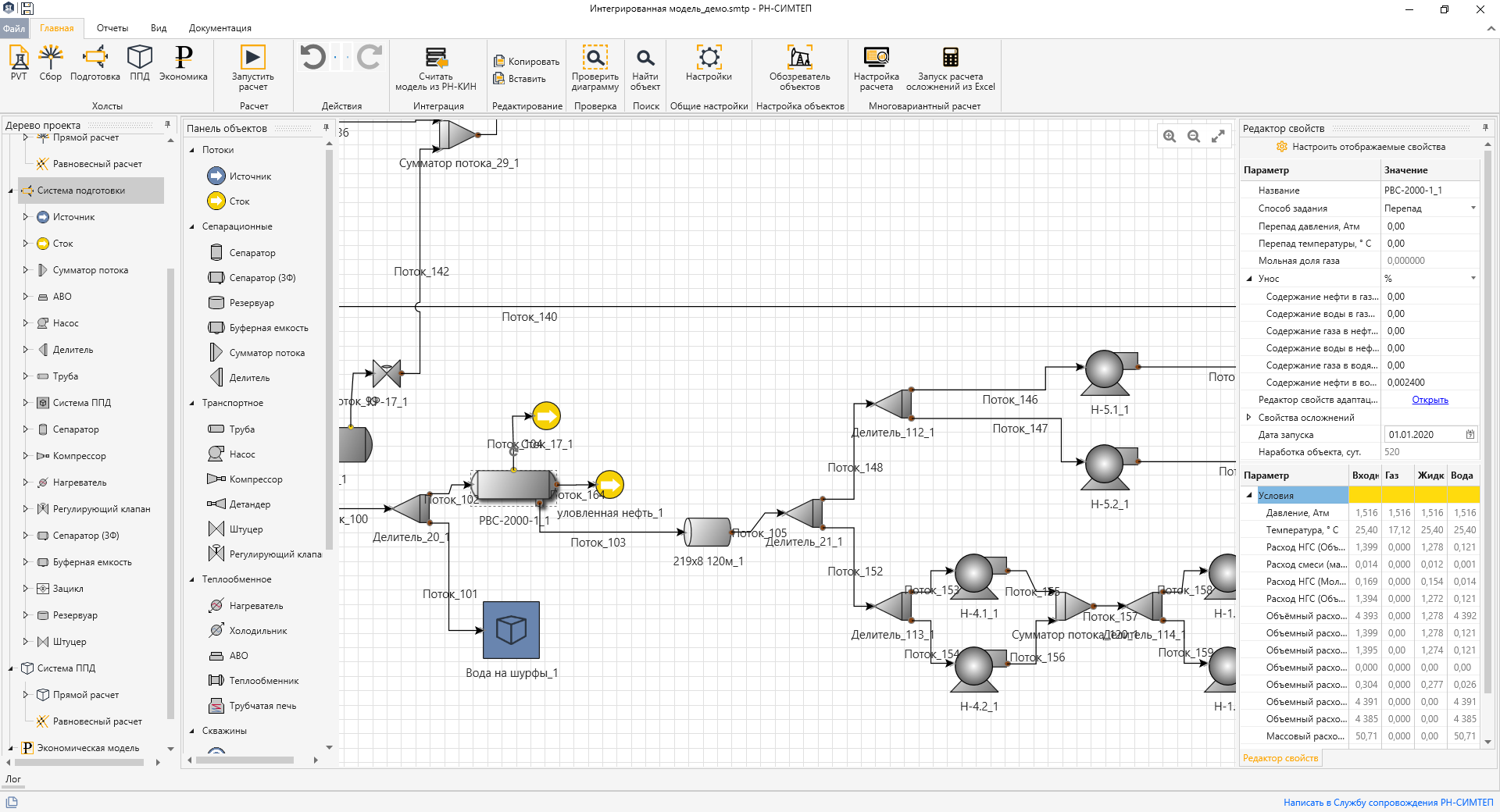
Task: Toggle pin on Редактор свойств panel
Action: tap(1485, 127)
